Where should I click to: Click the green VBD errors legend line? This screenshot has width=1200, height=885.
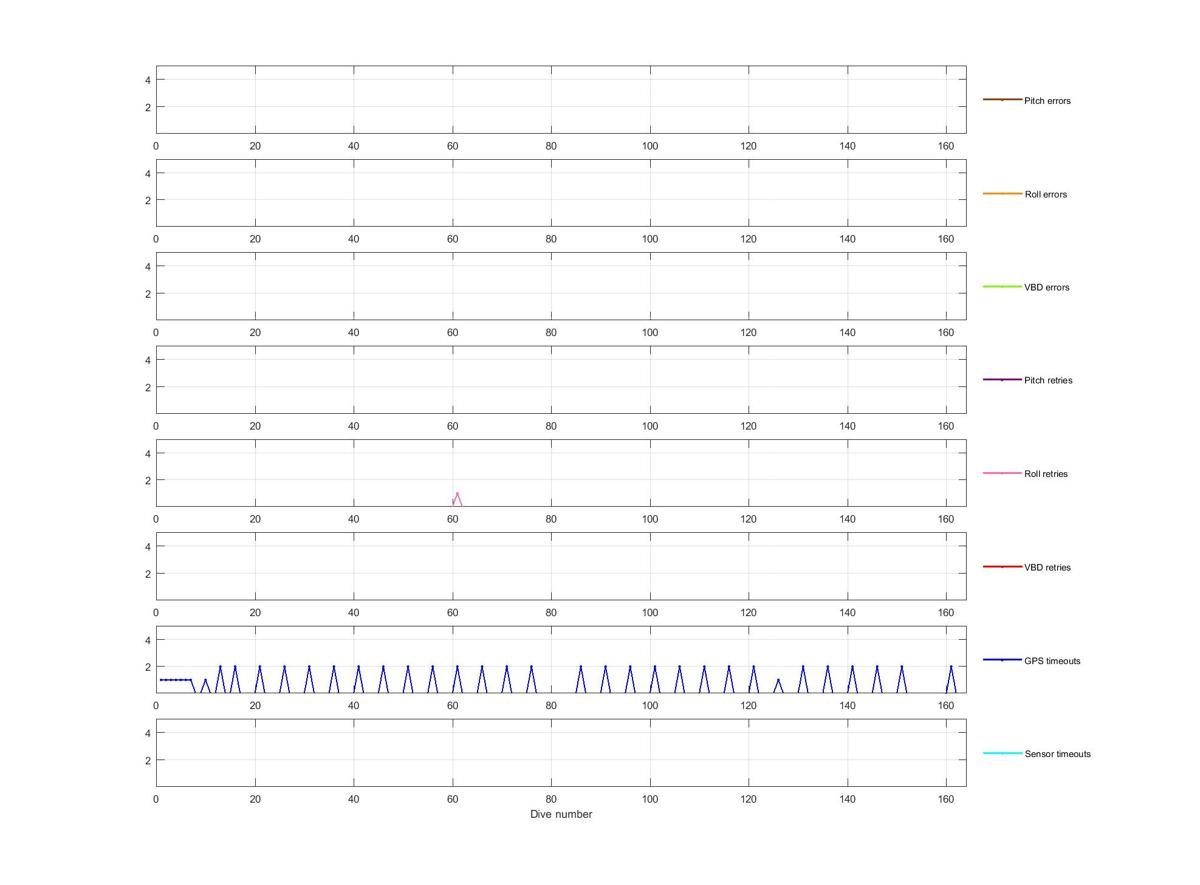(x=1002, y=287)
